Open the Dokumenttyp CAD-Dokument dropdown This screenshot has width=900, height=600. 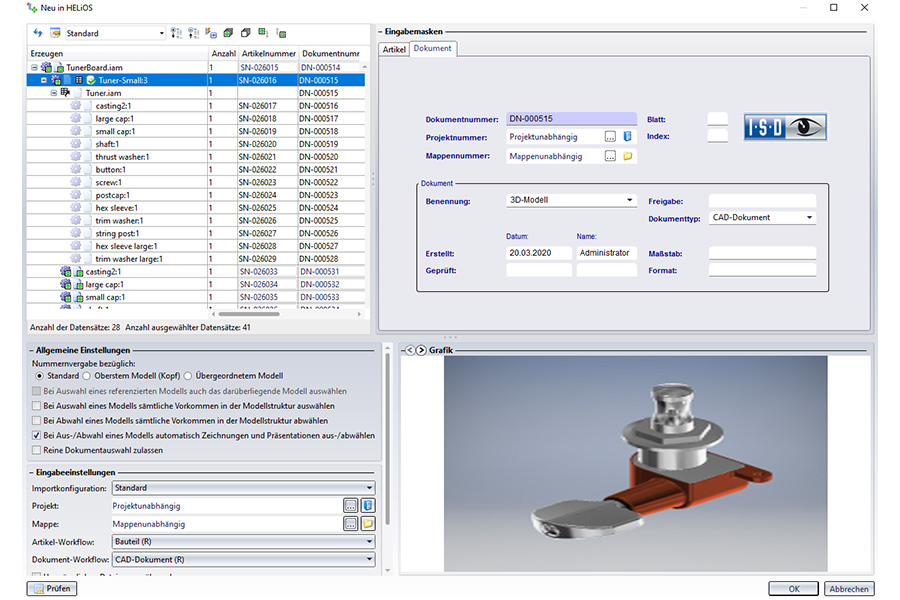point(809,217)
